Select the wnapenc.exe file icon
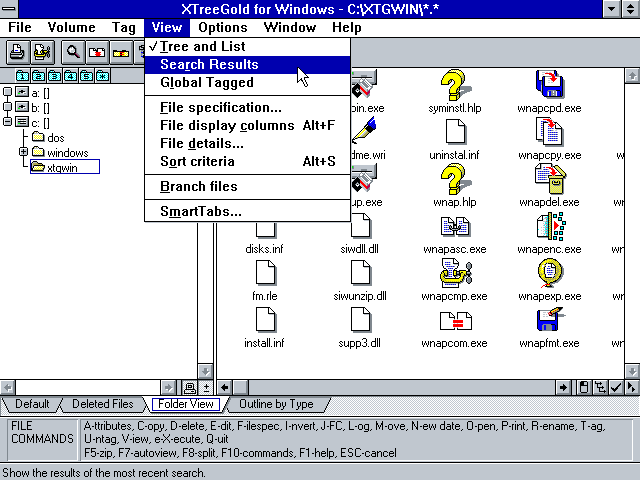 point(551,226)
